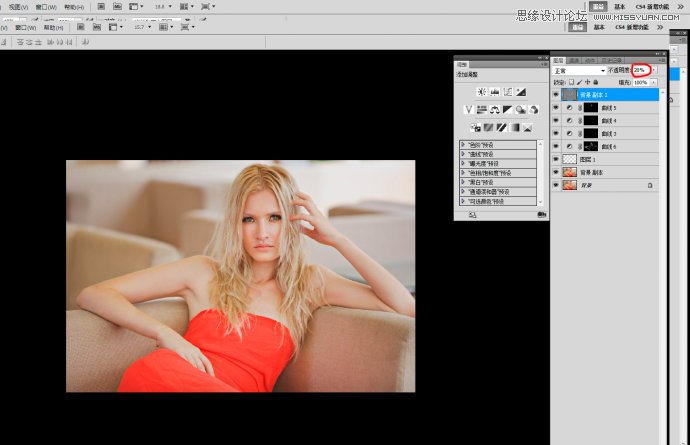This screenshot has height=445, width=690.
Task: Add a Hue/Saturation adjustment layer
Action: click(x=482, y=110)
